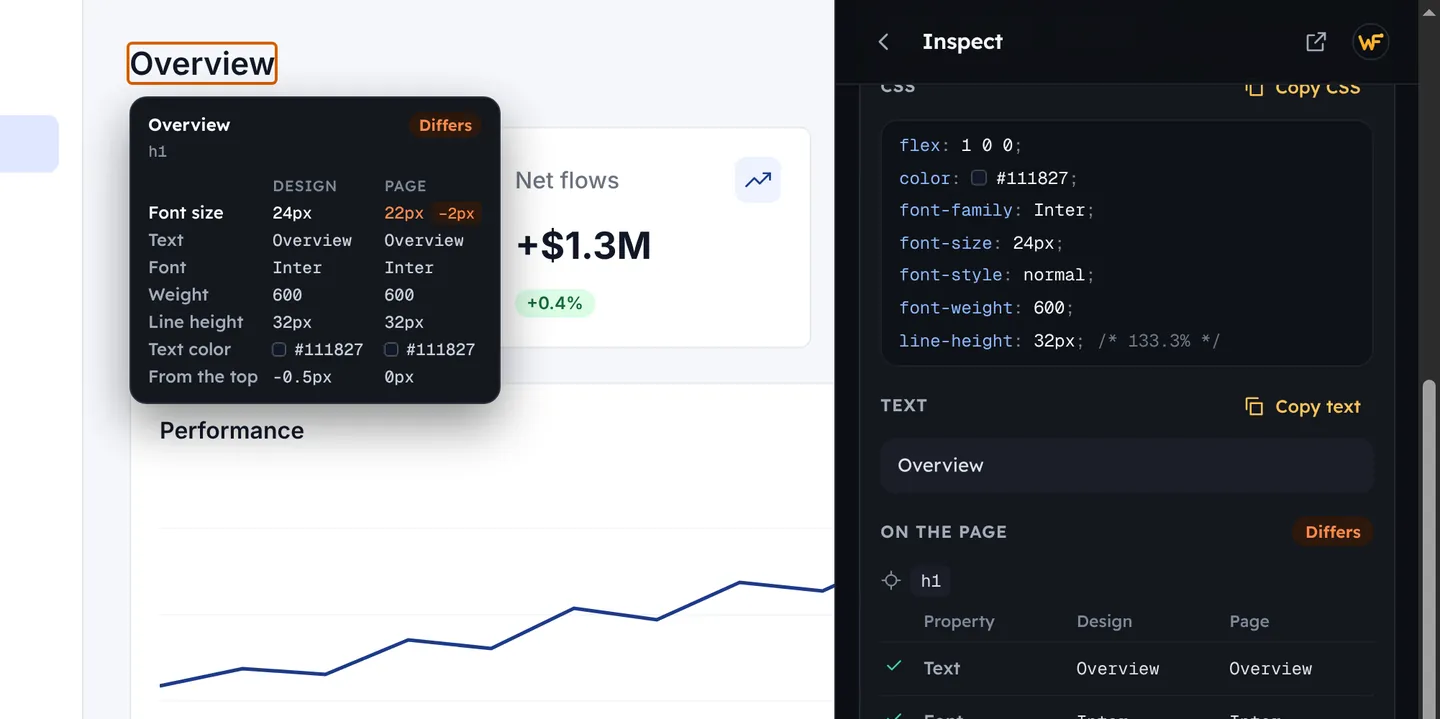This screenshot has height=719, width=1440.
Task: Click the font-style: normal CSS line
Action: pyautogui.click(x=997, y=275)
